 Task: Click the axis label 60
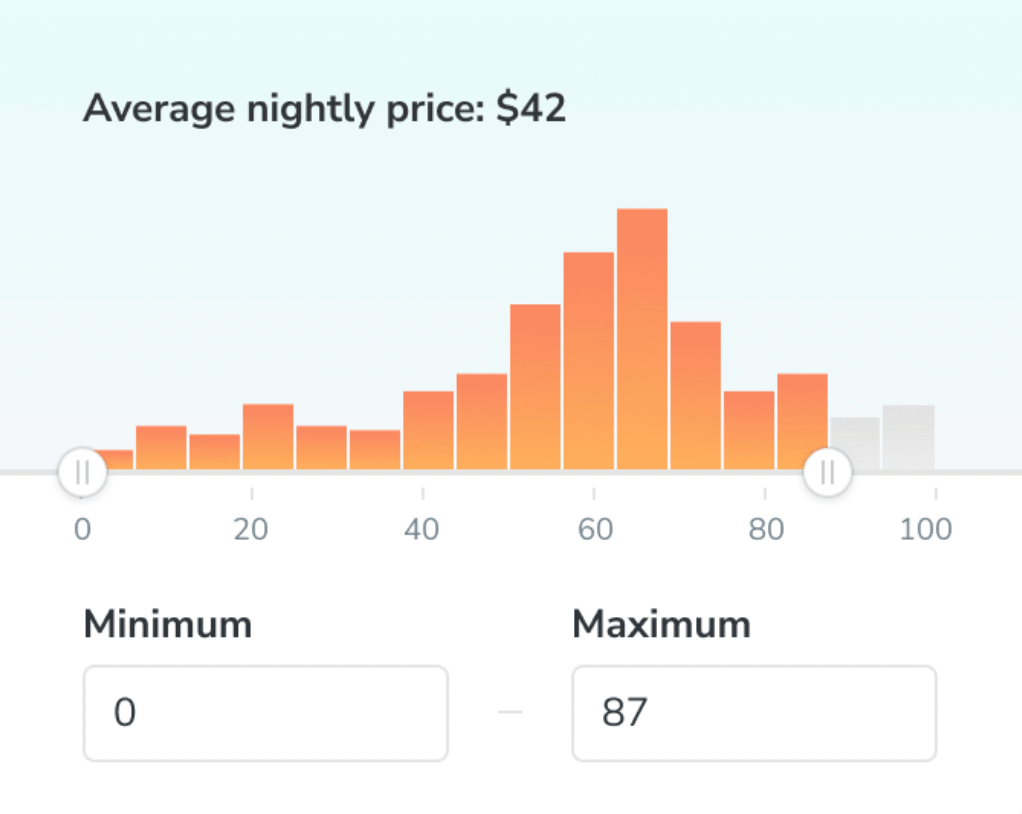tap(594, 529)
